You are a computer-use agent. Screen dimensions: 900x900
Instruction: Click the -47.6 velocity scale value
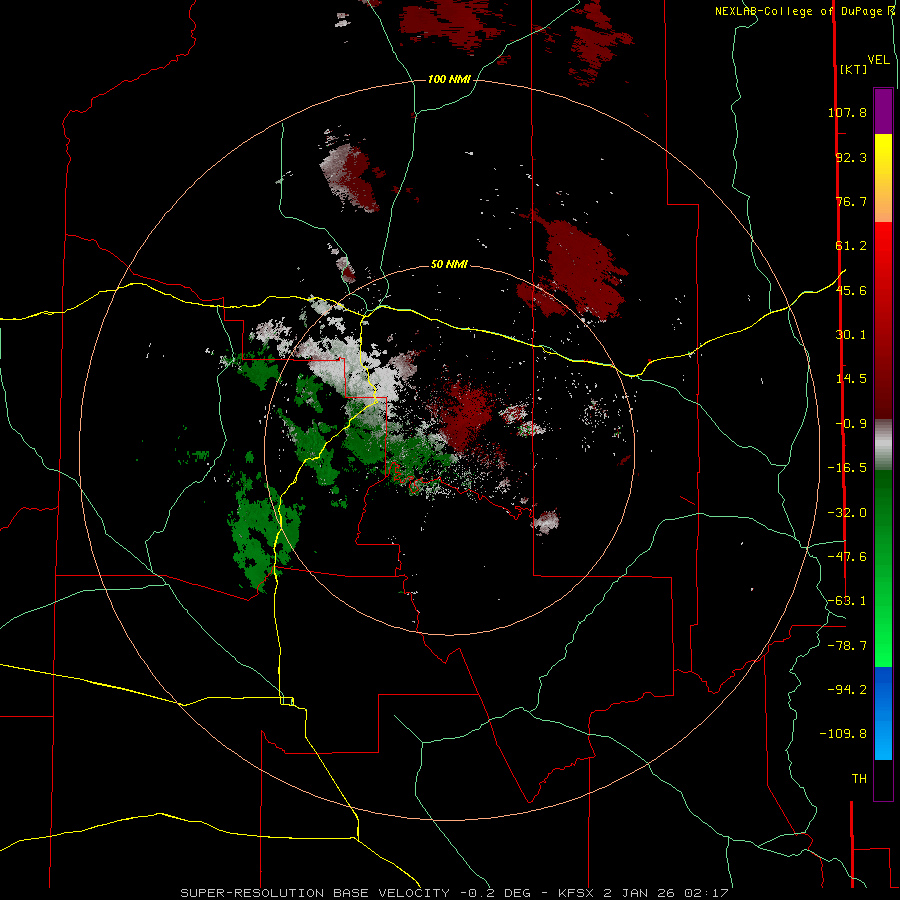847,557
